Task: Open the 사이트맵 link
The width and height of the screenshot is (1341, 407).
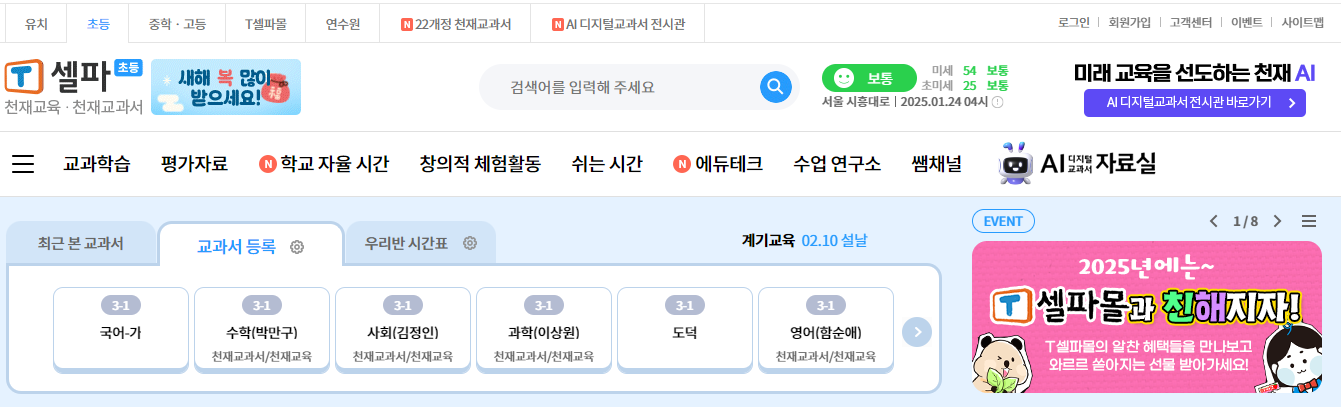Action: (x=1303, y=22)
